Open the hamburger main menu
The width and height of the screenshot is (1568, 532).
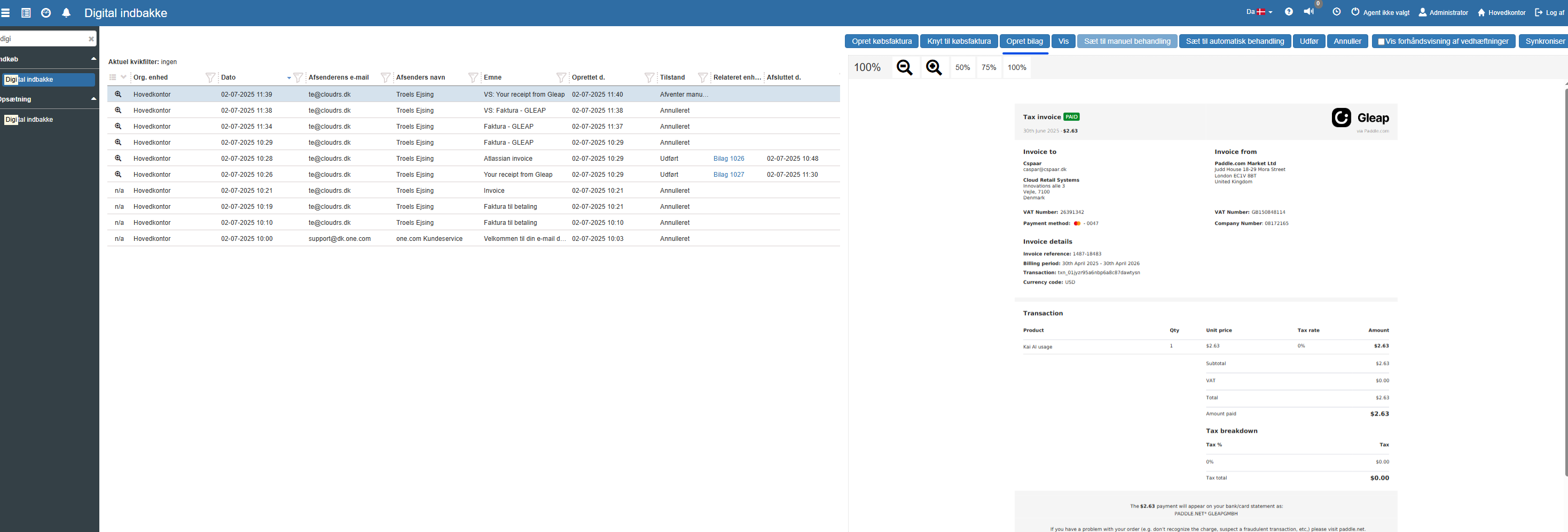coord(5,13)
